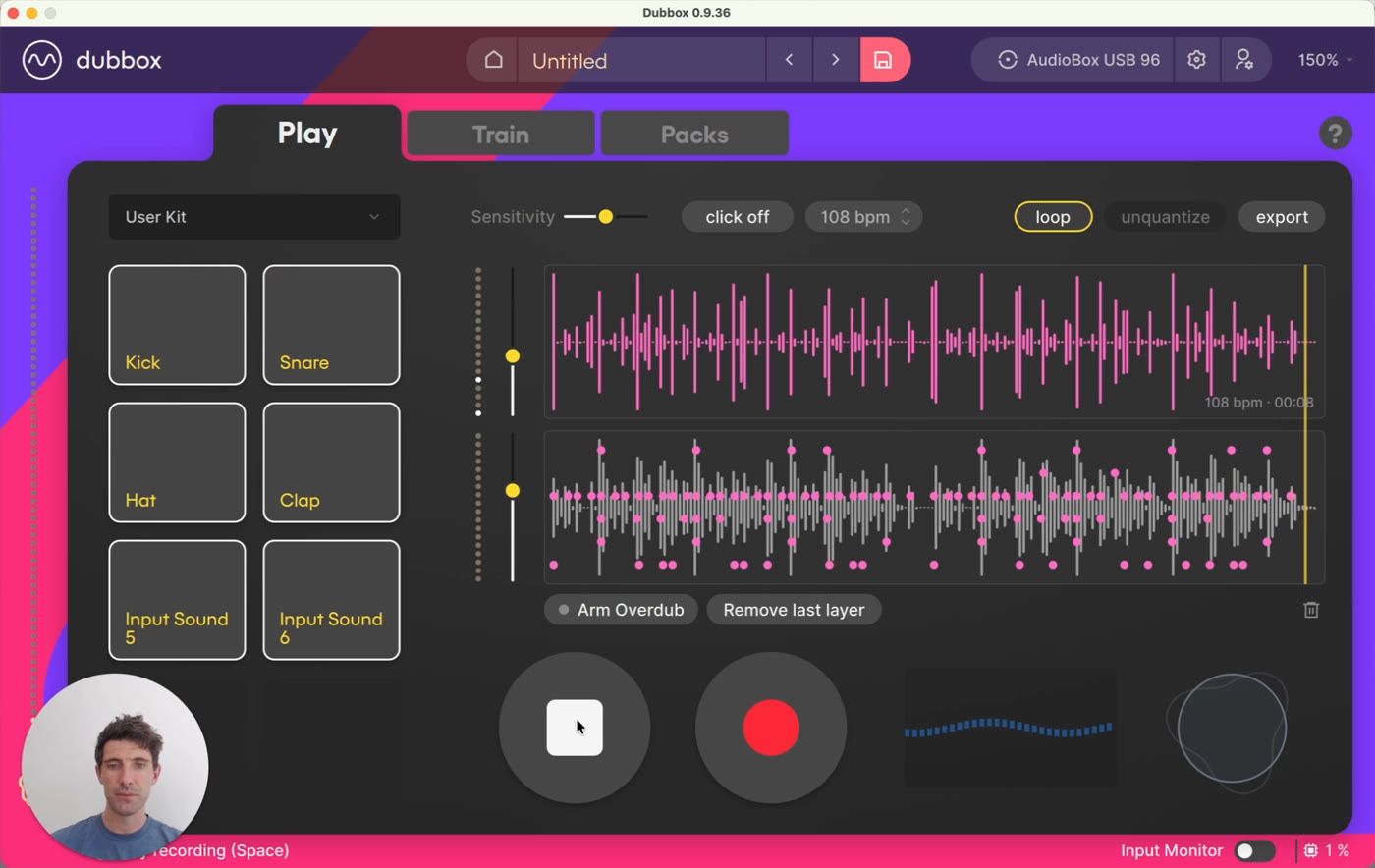The image size is (1375, 868).
Task: Stop playback with the square button
Action: 575,728
